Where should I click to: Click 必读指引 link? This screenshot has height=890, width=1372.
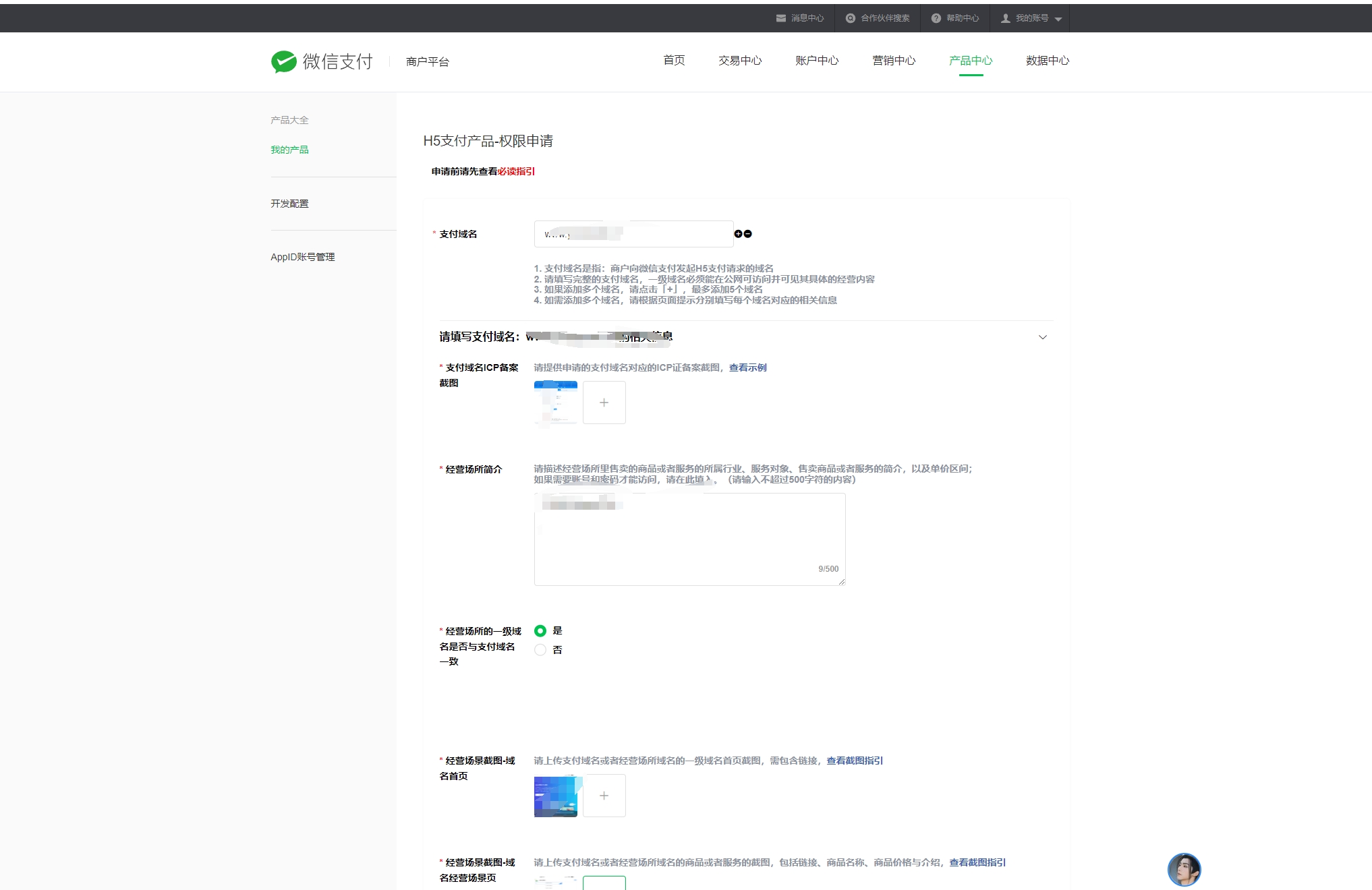(x=516, y=171)
